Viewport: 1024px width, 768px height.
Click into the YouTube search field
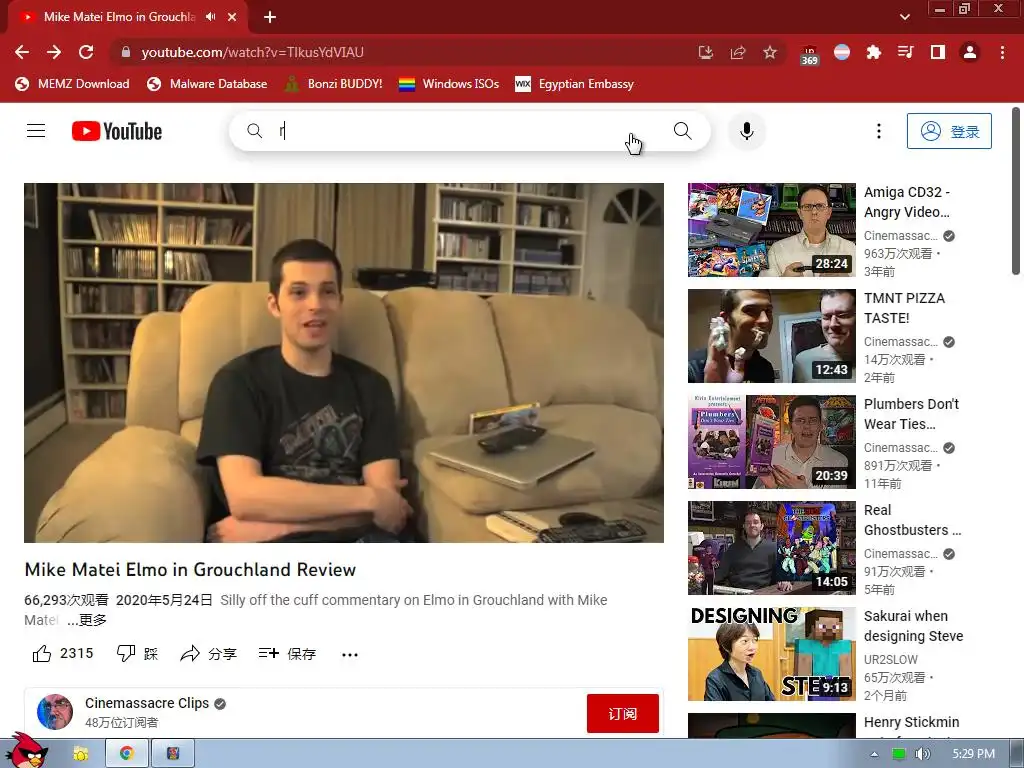[470, 131]
